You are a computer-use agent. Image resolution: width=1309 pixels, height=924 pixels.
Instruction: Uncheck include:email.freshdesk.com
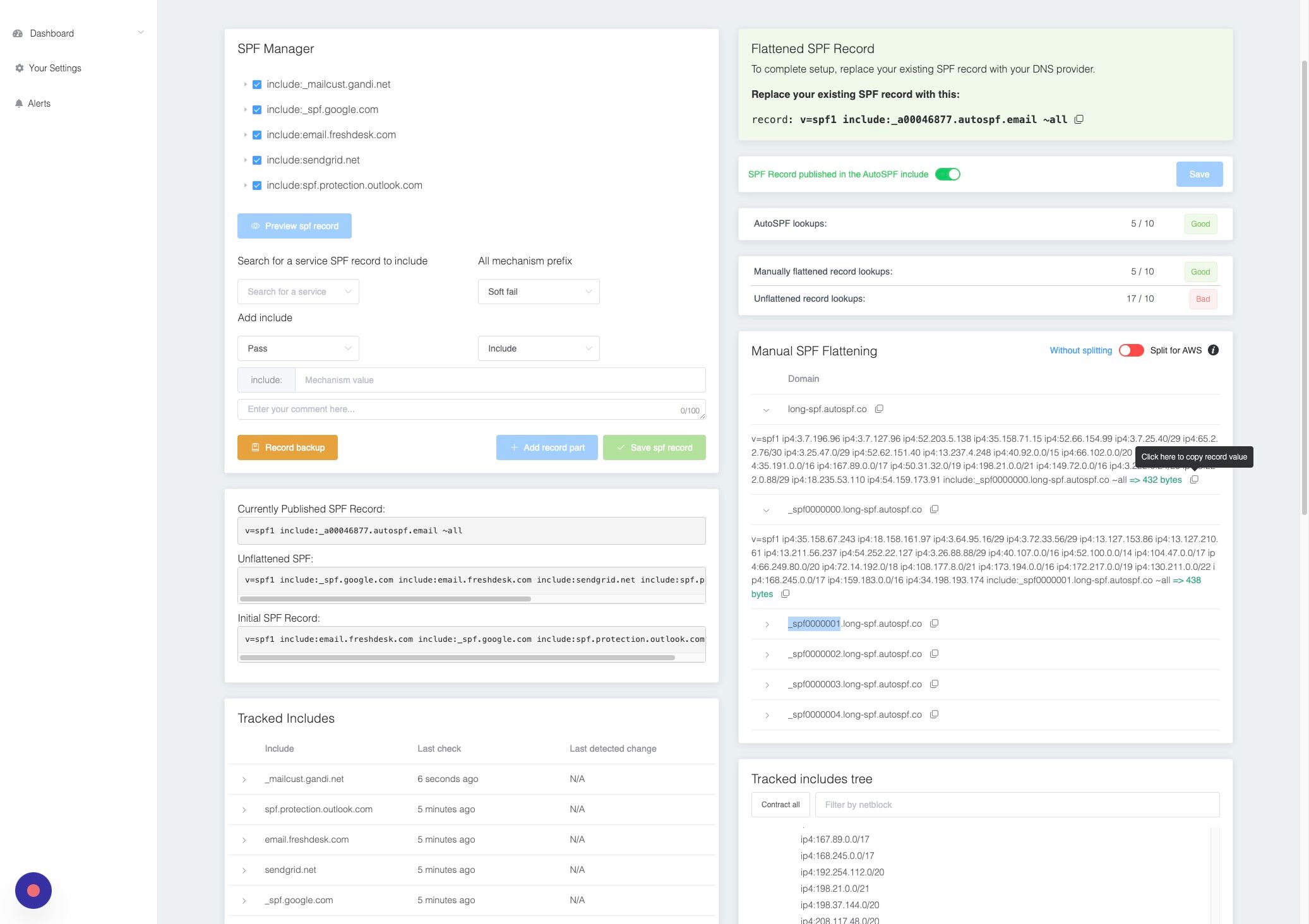pyautogui.click(x=257, y=135)
